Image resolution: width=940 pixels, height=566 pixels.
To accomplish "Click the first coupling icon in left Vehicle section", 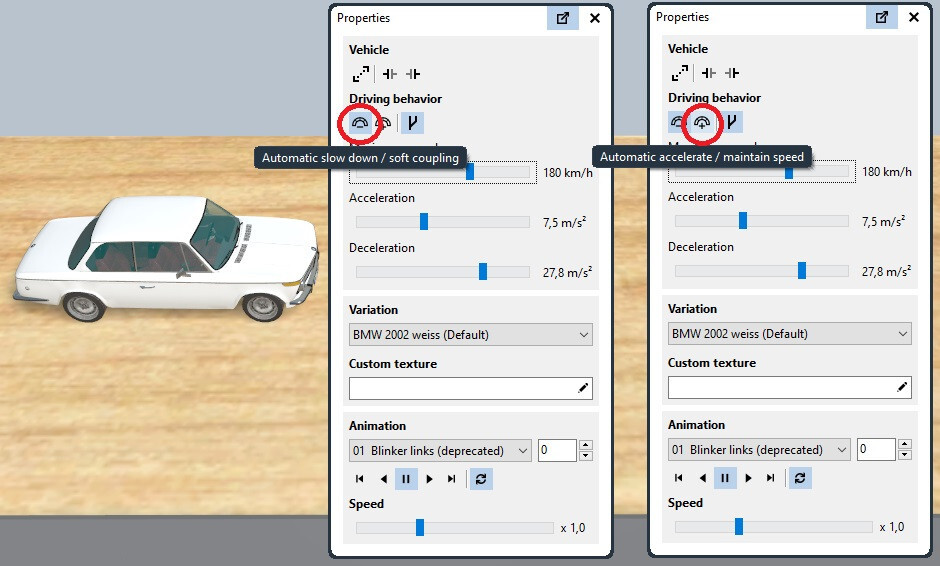I will (x=390, y=74).
